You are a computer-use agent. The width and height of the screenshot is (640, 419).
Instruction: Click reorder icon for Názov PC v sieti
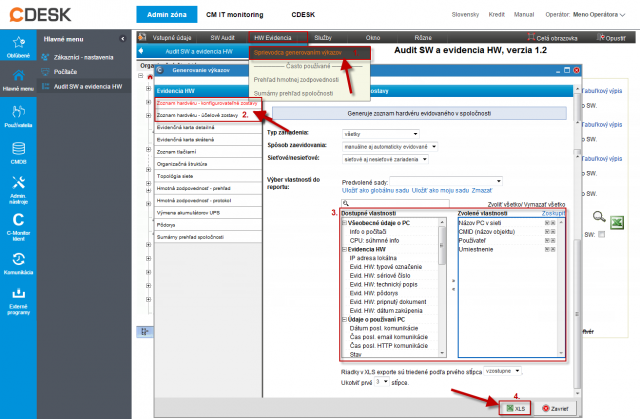coord(547,223)
